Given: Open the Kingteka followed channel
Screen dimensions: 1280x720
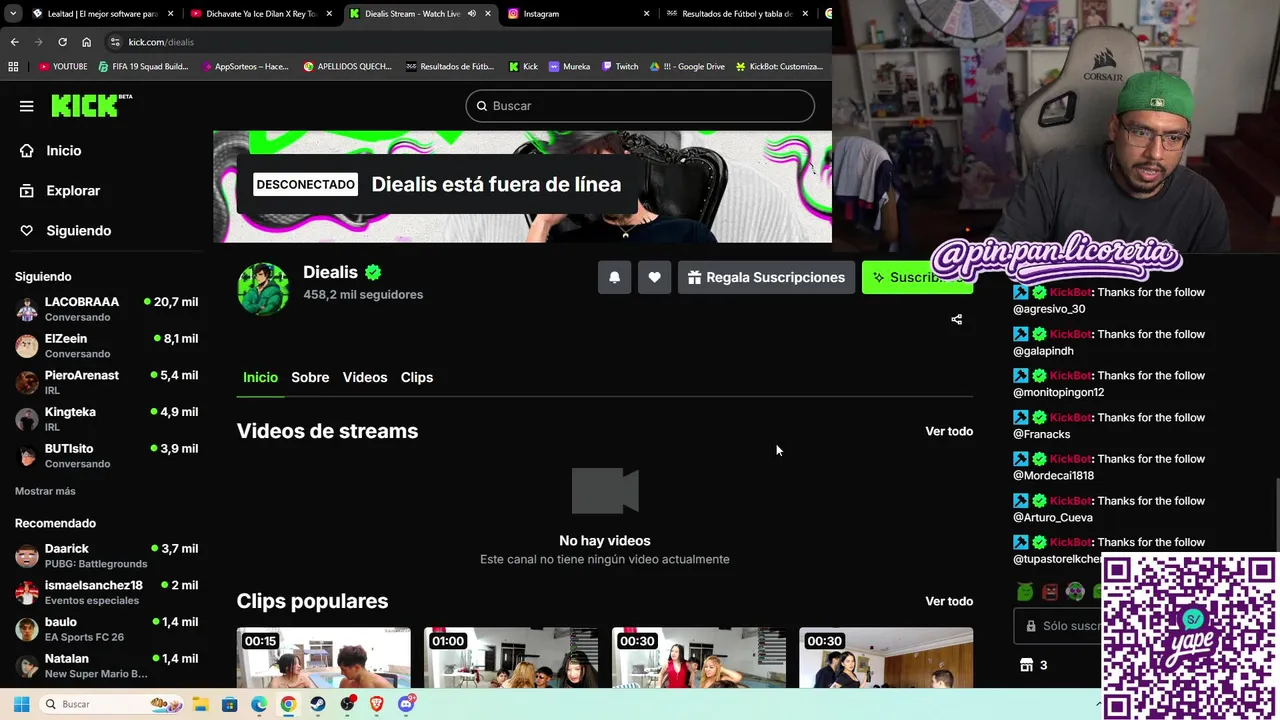Looking at the screenshot, I should [x=106, y=419].
